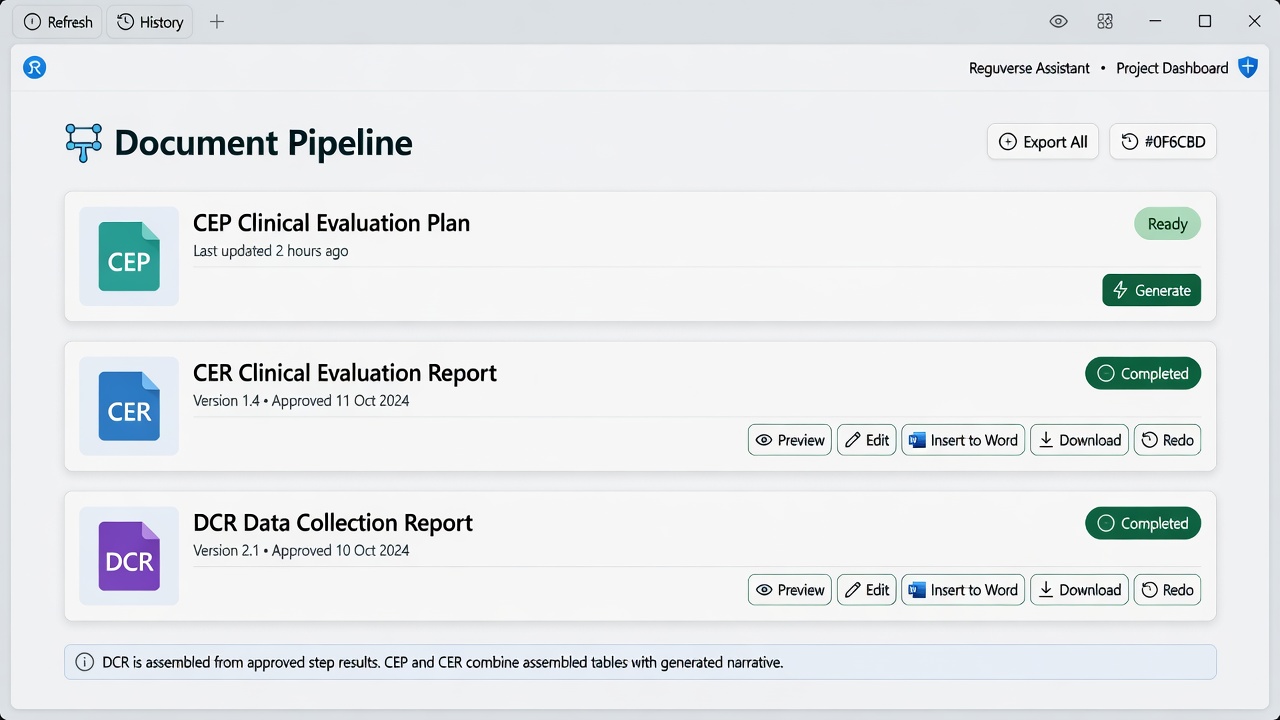Edit the CER Clinical Evaluation Report

(x=867, y=440)
